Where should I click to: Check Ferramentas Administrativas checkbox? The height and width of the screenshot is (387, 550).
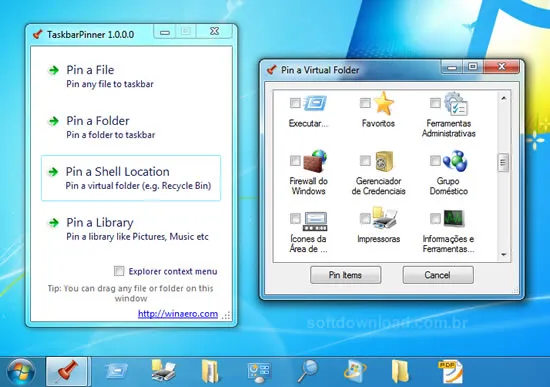click(435, 103)
